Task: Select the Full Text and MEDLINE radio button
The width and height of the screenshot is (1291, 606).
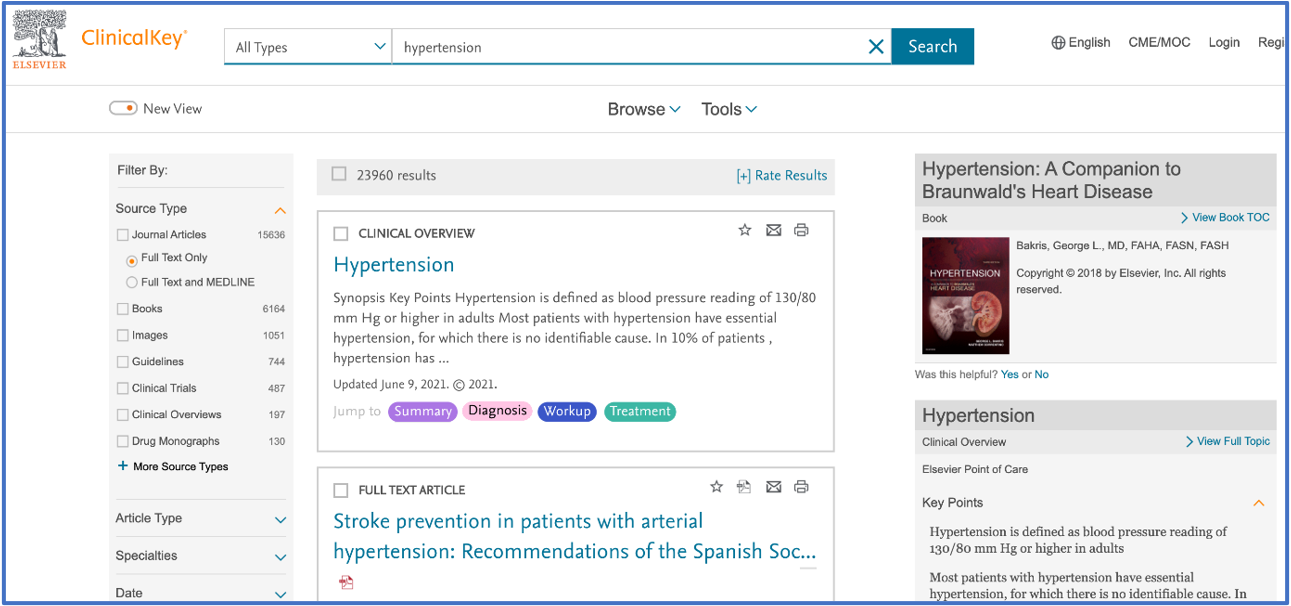Action: [x=132, y=283]
